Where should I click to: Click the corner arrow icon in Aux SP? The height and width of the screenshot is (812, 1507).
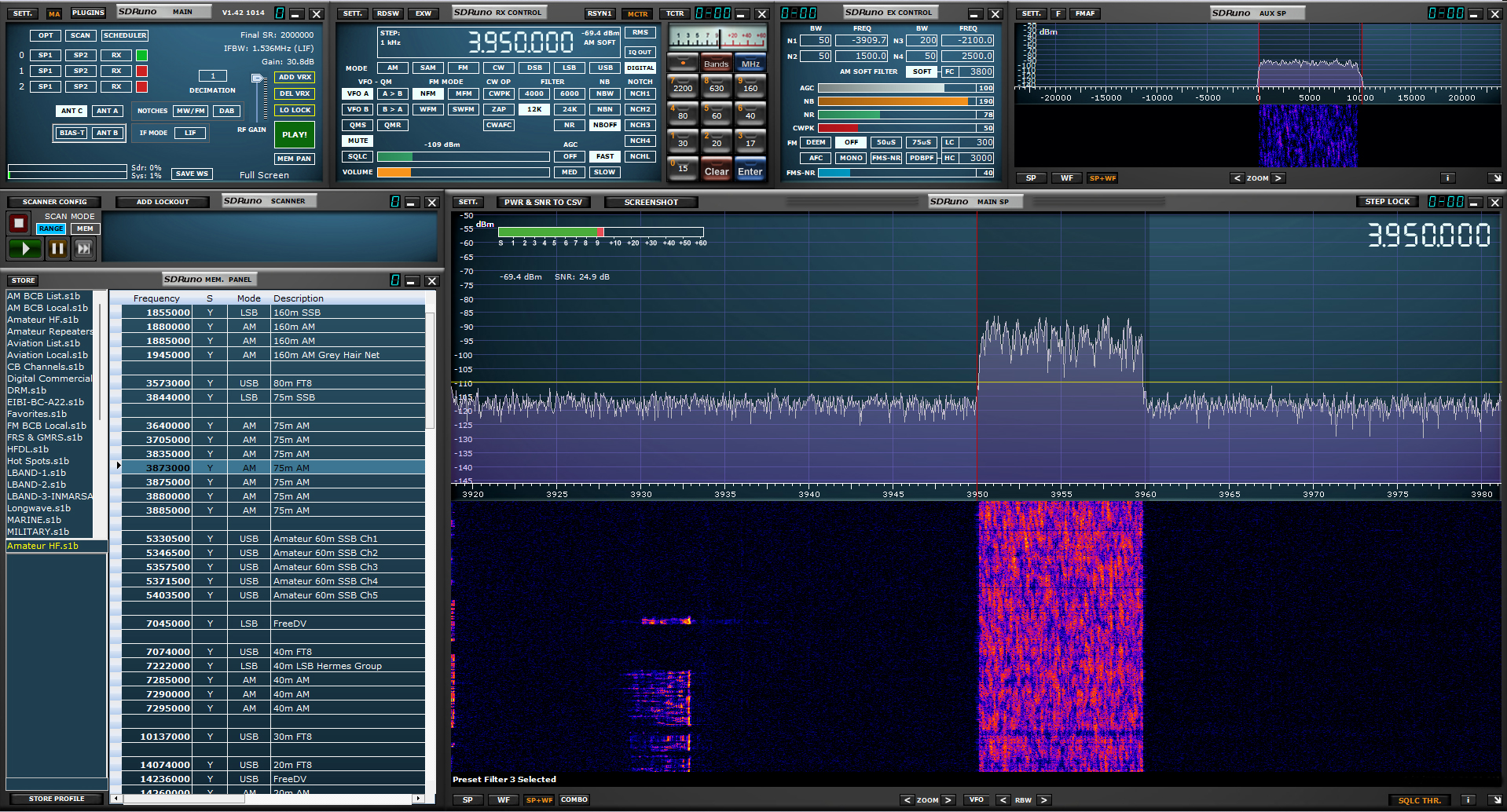(x=1495, y=178)
